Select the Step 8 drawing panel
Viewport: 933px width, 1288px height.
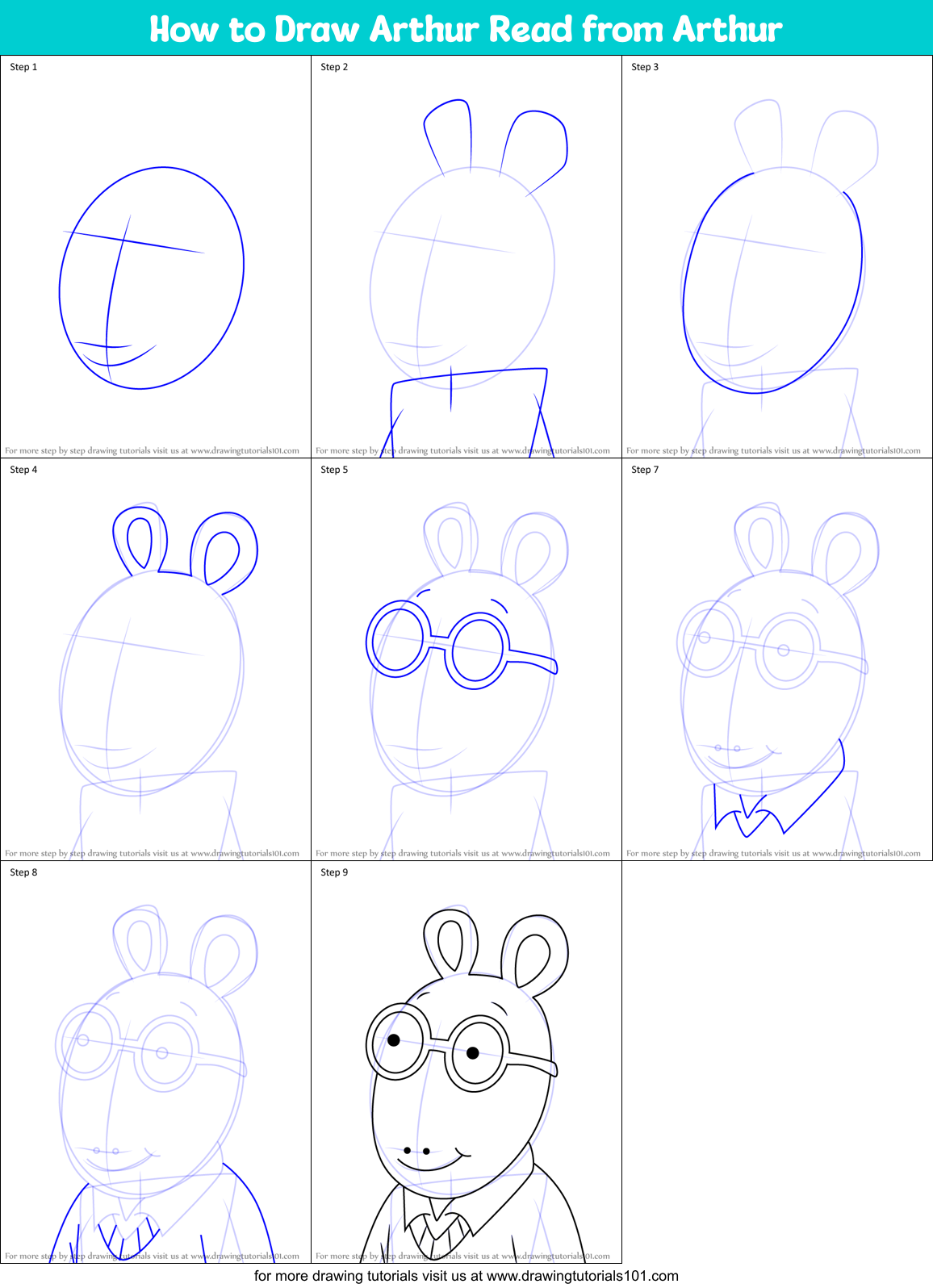(156, 1062)
